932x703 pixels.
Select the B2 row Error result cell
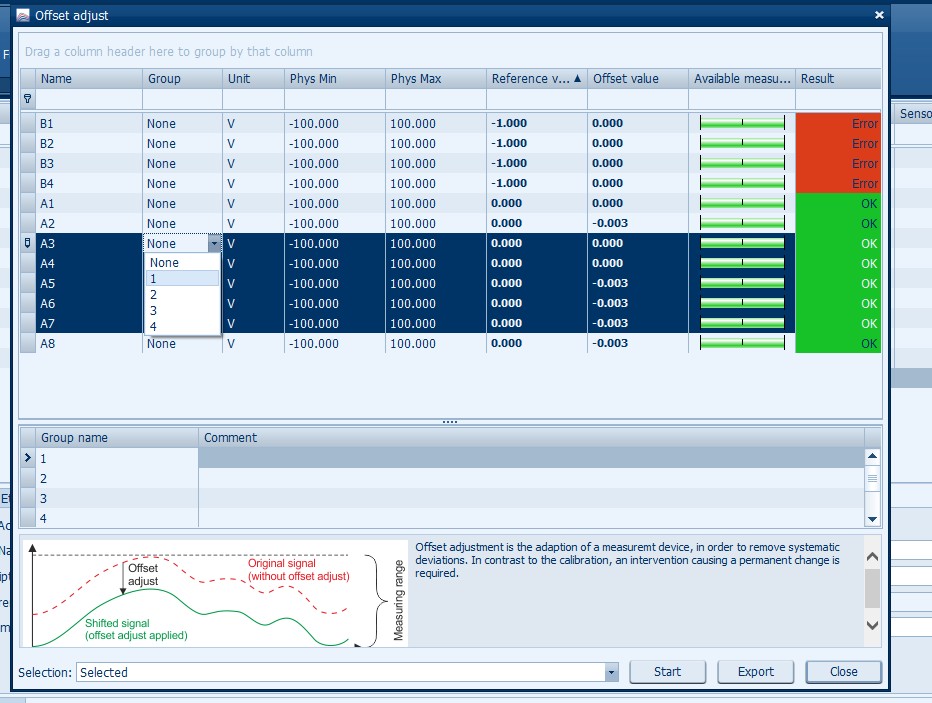[838, 144]
